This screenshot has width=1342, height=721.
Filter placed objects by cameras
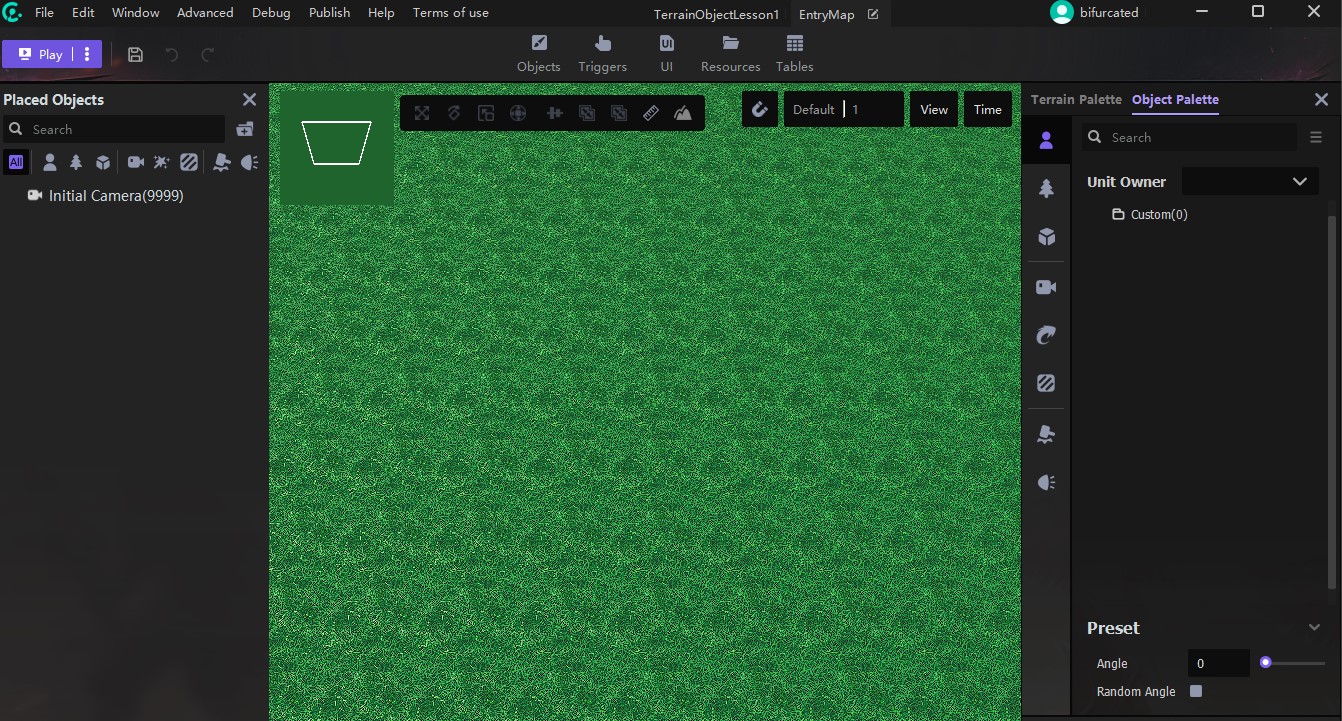pyautogui.click(x=135, y=162)
